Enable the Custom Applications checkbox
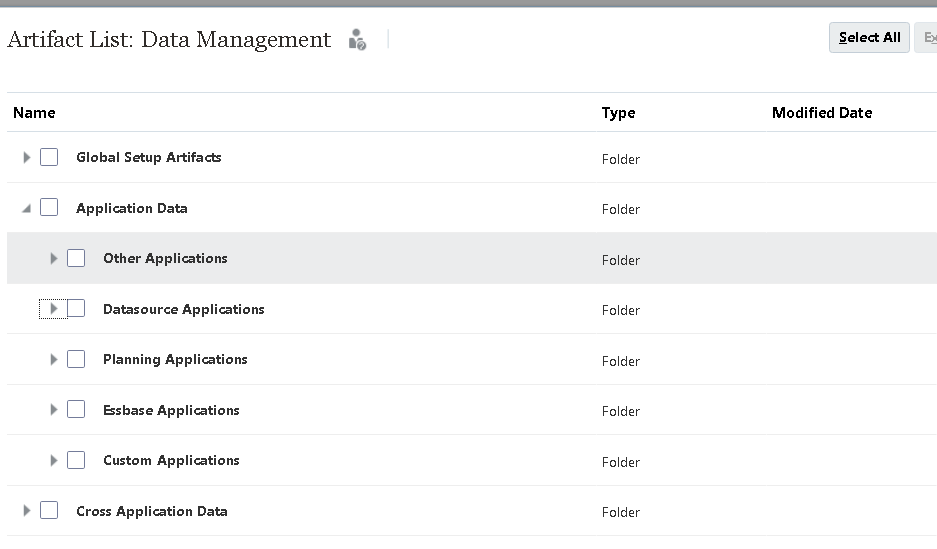The image size is (937, 549). [x=76, y=460]
